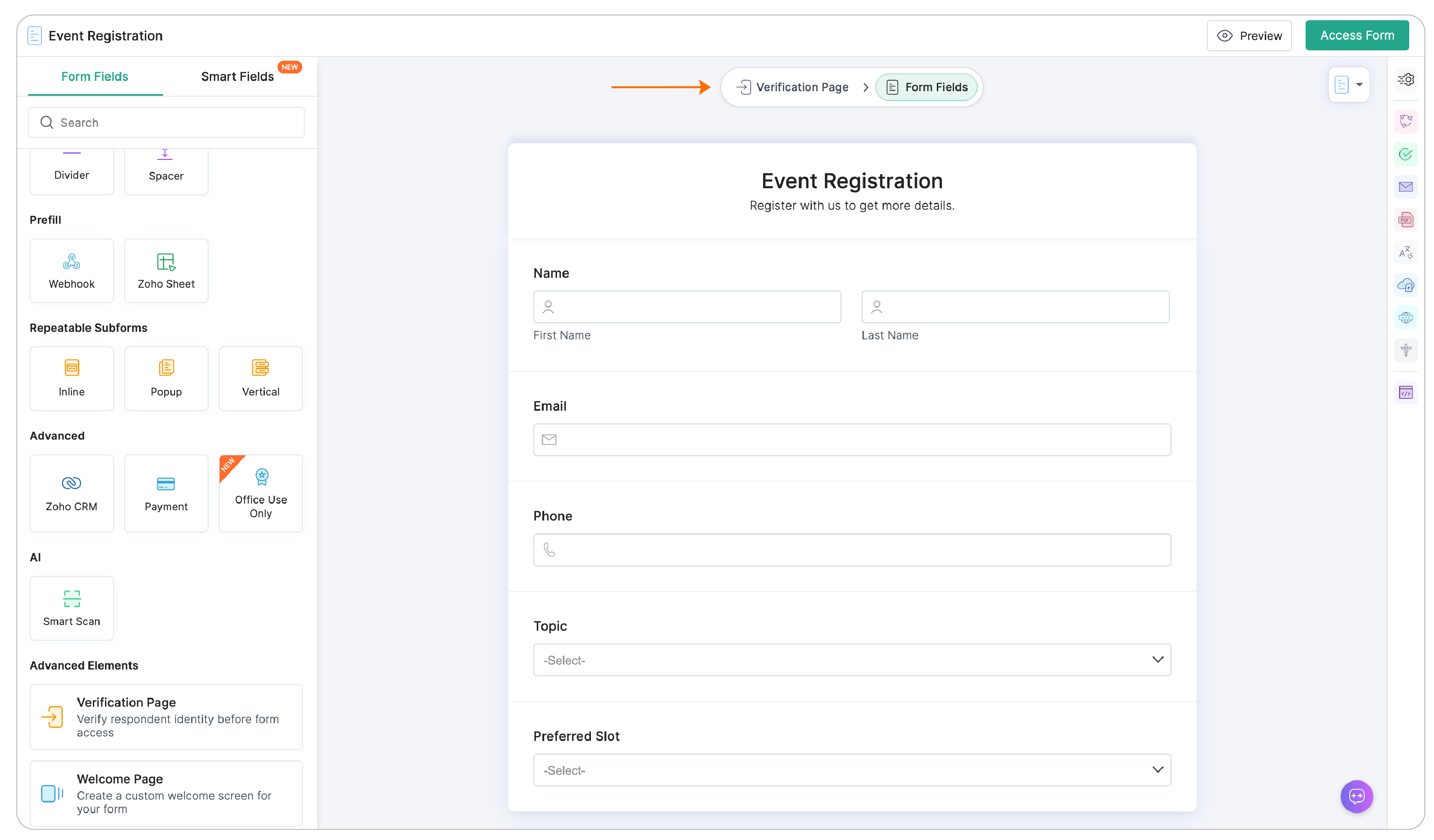Open the code embed icon in sidebar
Screen dimensions: 1434x840
[x=1406, y=393]
